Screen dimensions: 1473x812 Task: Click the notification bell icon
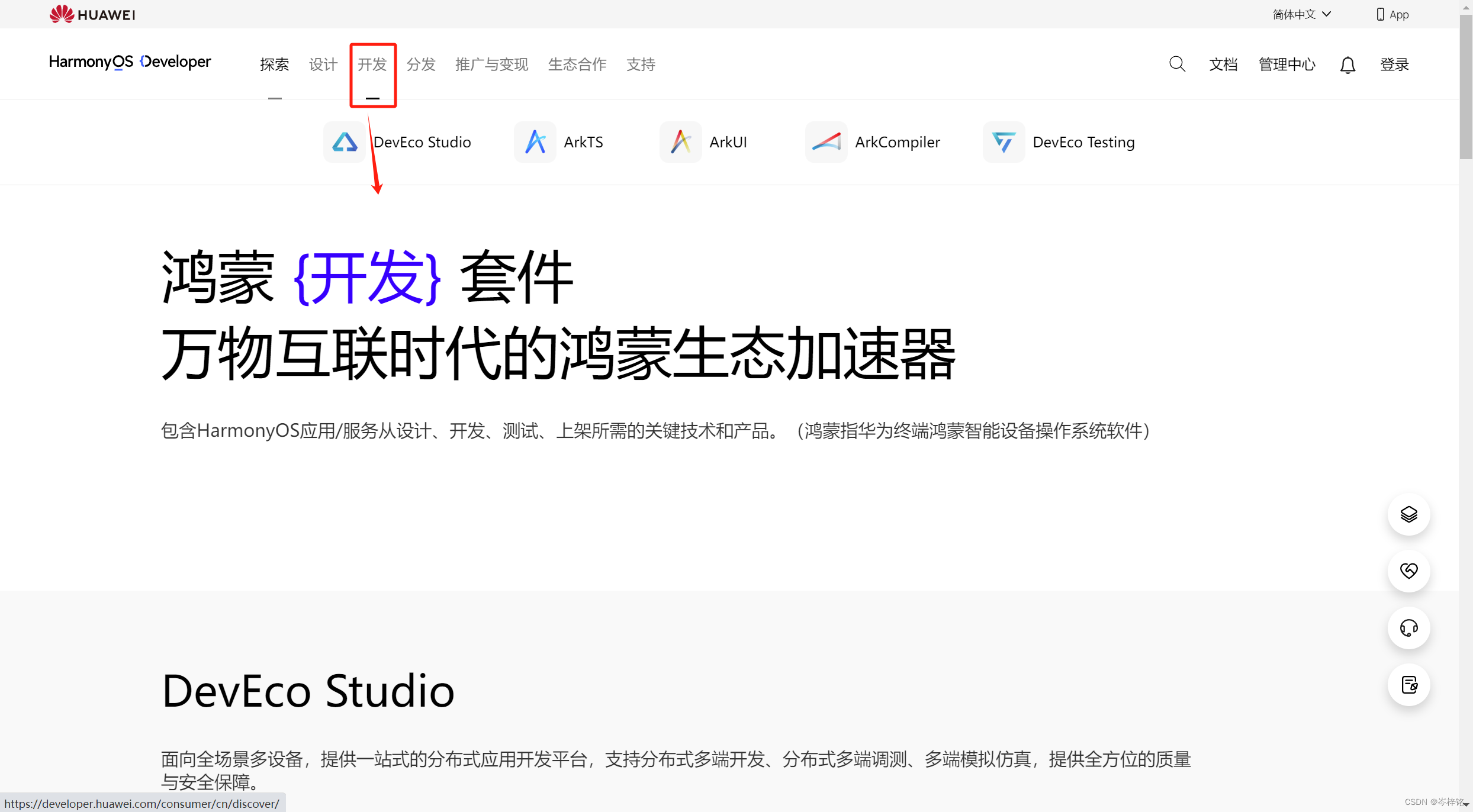click(x=1349, y=65)
